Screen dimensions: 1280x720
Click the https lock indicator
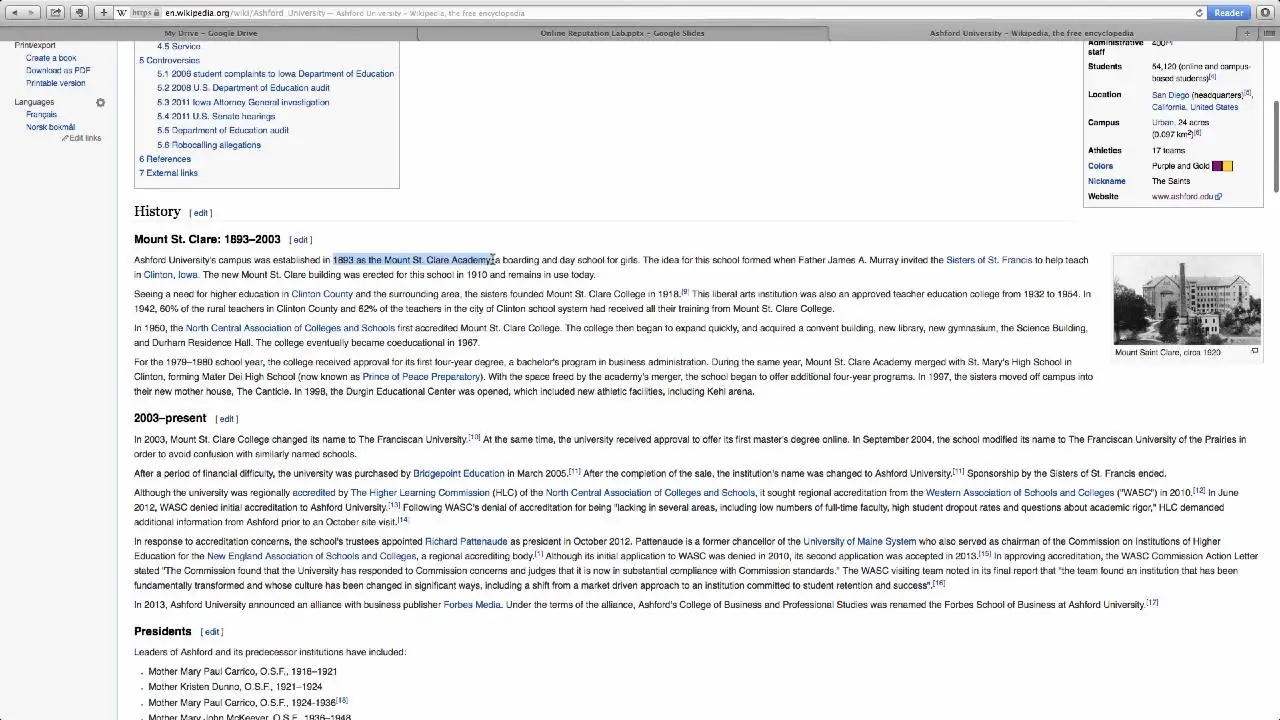point(146,13)
